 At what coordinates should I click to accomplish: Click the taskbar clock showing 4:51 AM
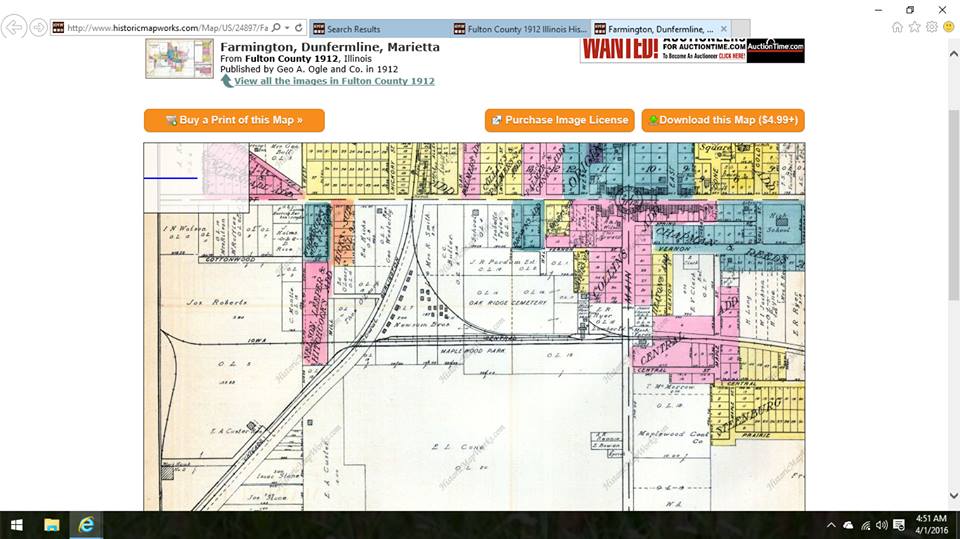[931, 525]
